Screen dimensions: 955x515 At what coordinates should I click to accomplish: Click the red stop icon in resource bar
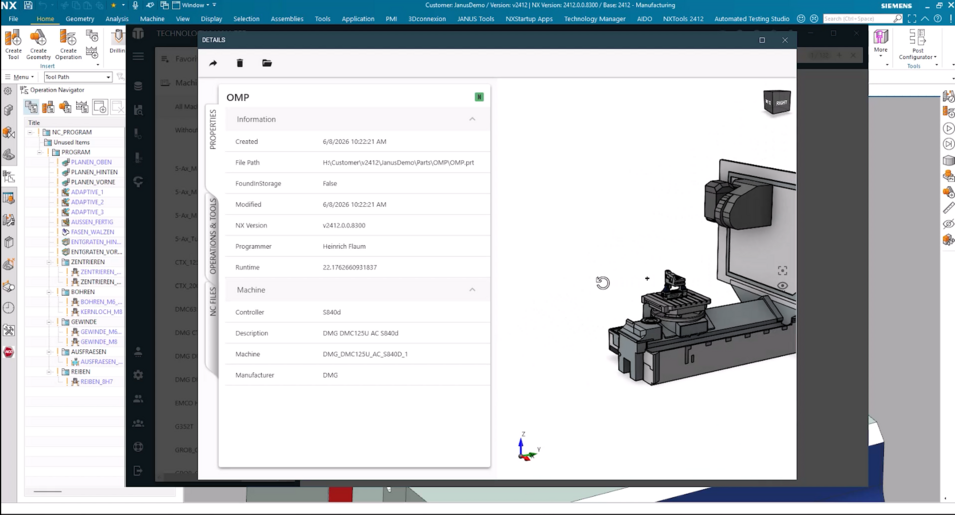point(9,352)
